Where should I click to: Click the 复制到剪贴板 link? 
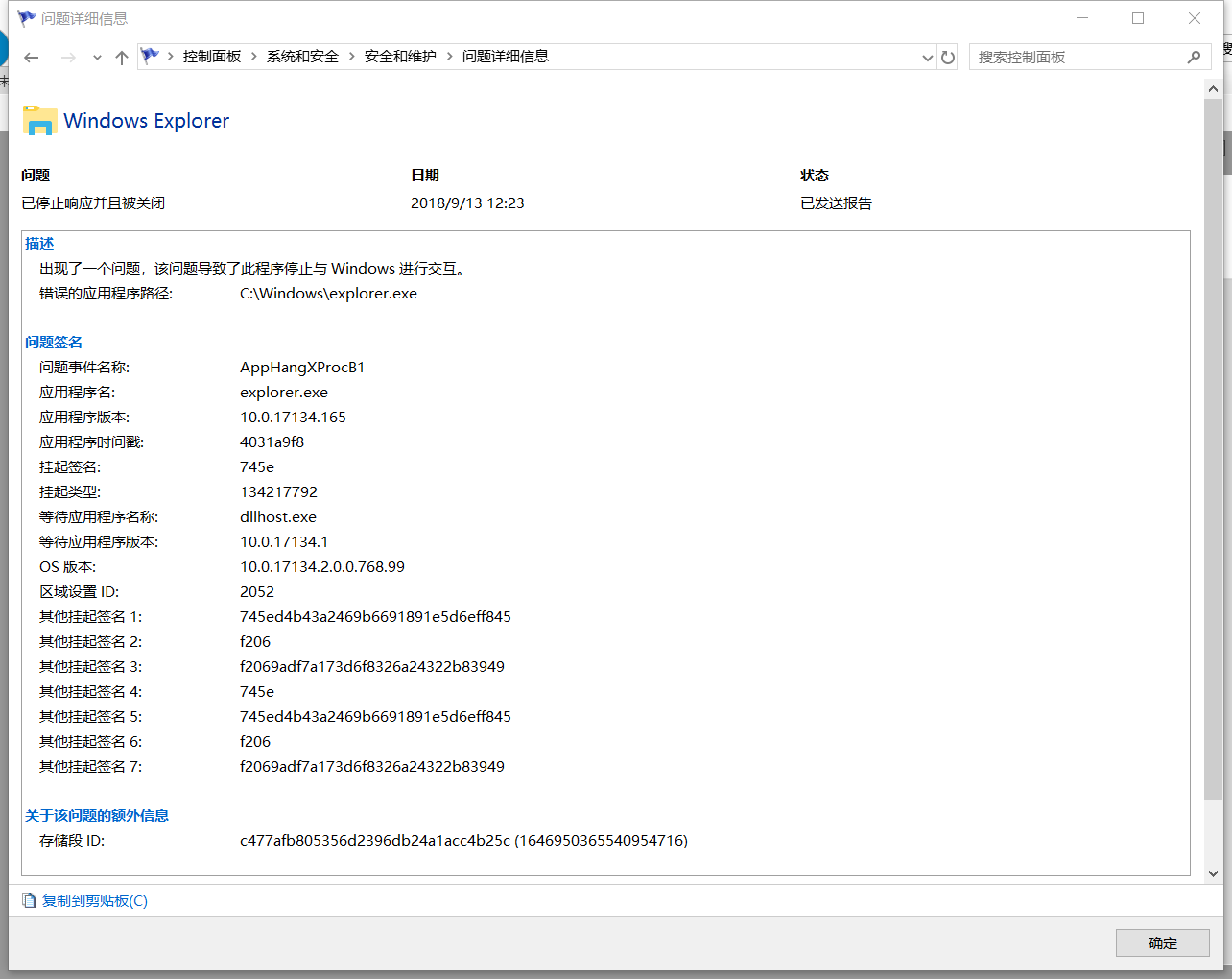pos(93,900)
